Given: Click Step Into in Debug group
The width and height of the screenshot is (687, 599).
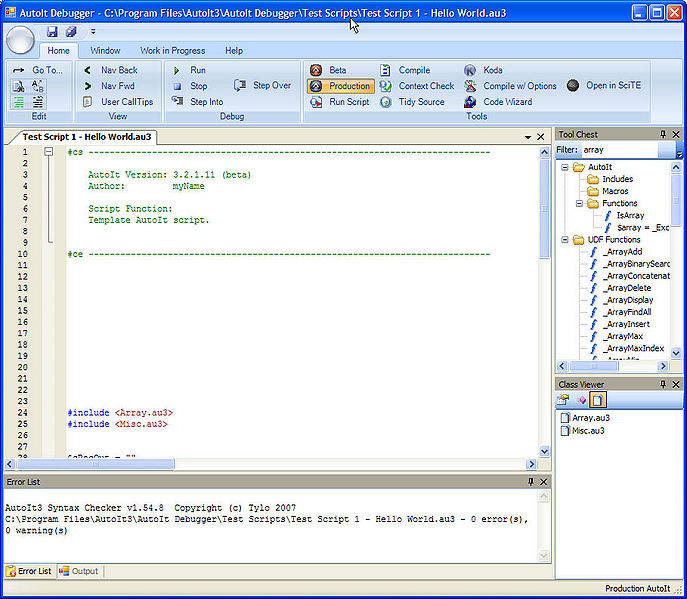Looking at the screenshot, I should tap(198, 102).
